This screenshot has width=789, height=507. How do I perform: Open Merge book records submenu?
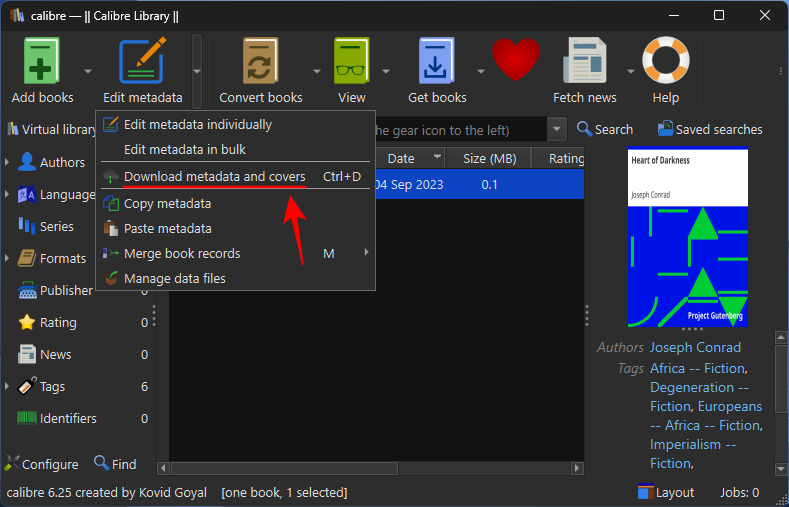(x=235, y=253)
